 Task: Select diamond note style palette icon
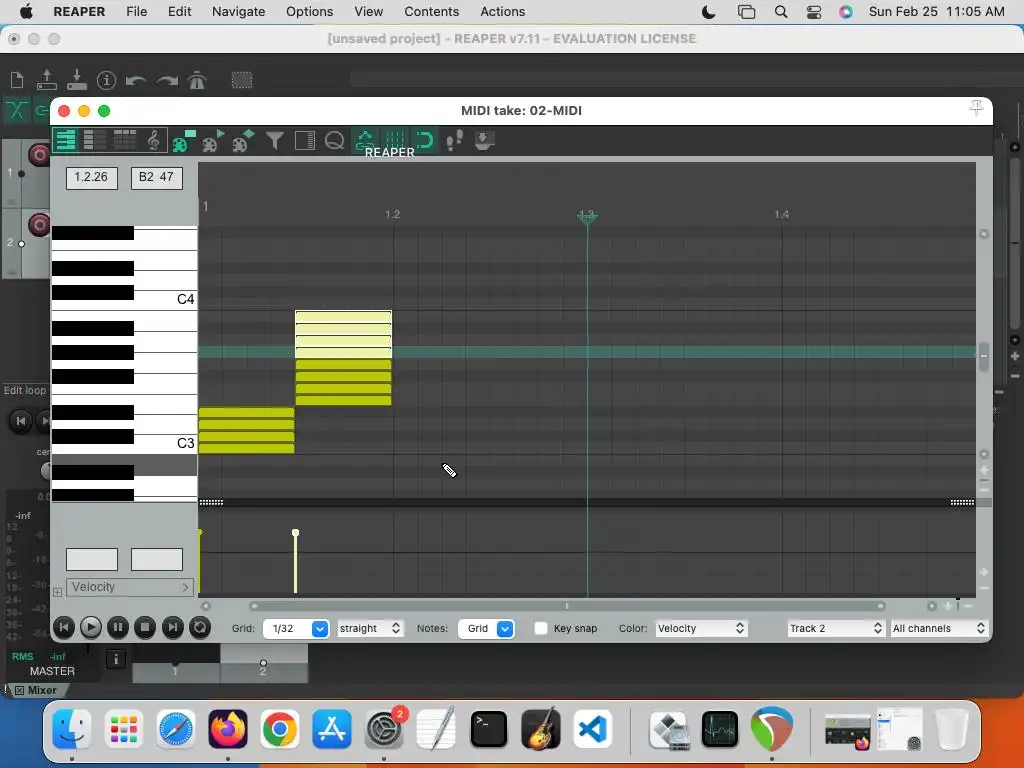pyautogui.click(x=243, y=140)
